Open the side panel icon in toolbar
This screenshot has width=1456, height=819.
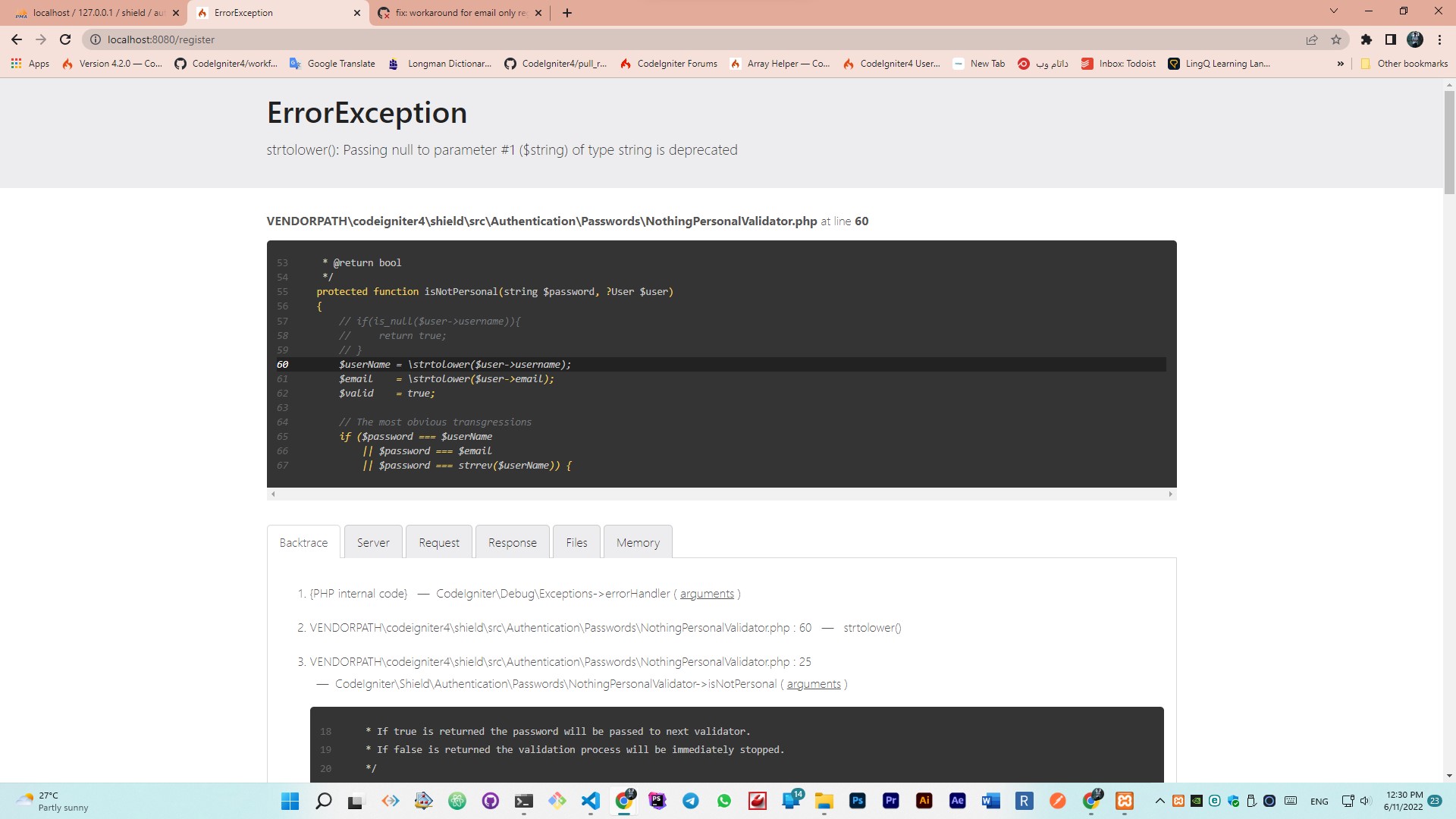click(x=1391, y=39)
